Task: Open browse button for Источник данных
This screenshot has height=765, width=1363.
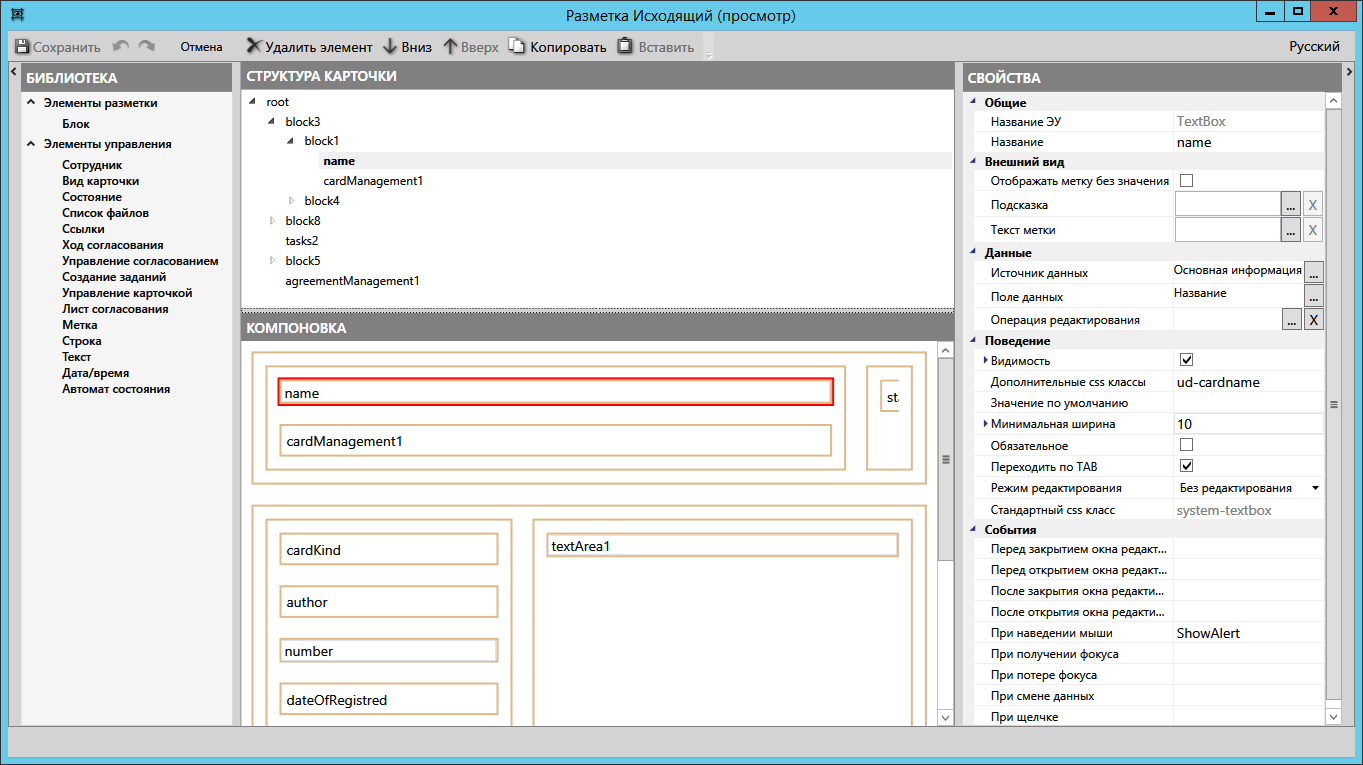Action: click(1314, 272)
